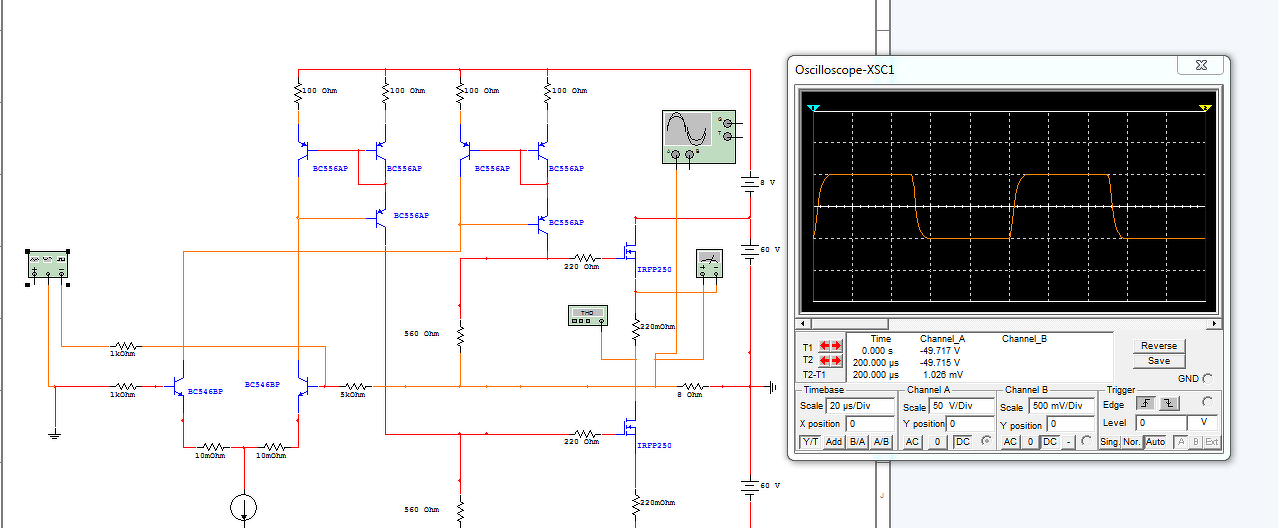Choose the Add display mode
This screenshot has height=528, width=1278.
click(833, 442)
